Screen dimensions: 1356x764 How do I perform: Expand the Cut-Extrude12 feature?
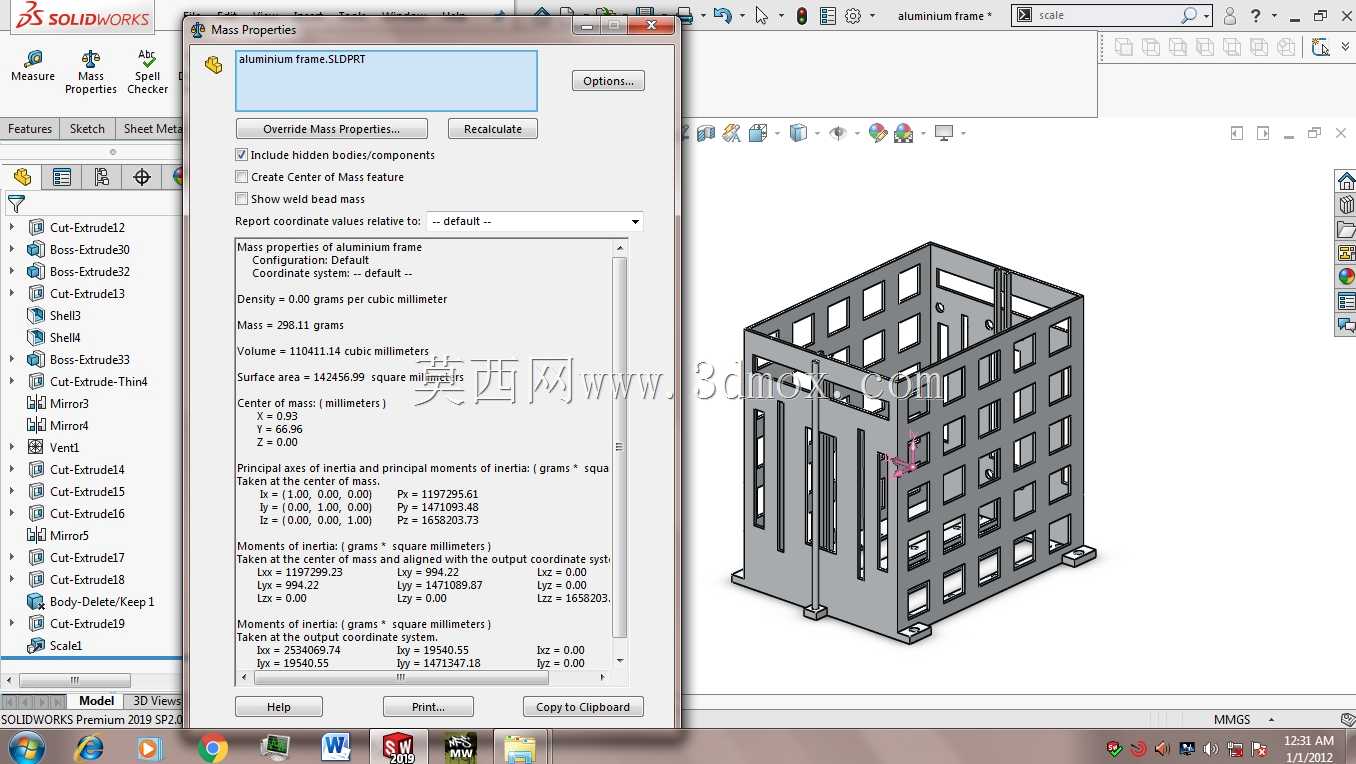coord(12,227)
